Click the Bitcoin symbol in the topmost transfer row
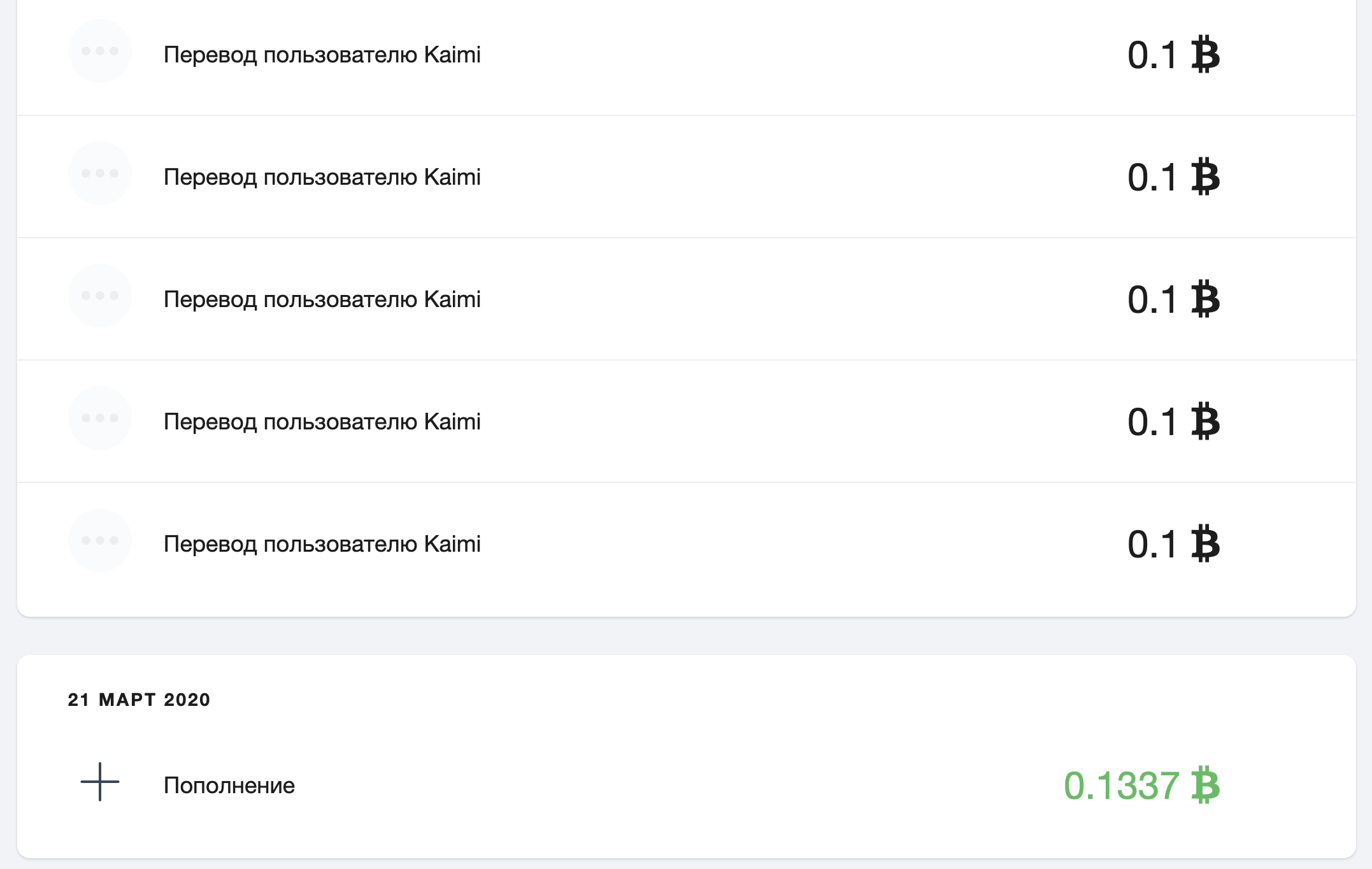 [x=1205, y=55]
